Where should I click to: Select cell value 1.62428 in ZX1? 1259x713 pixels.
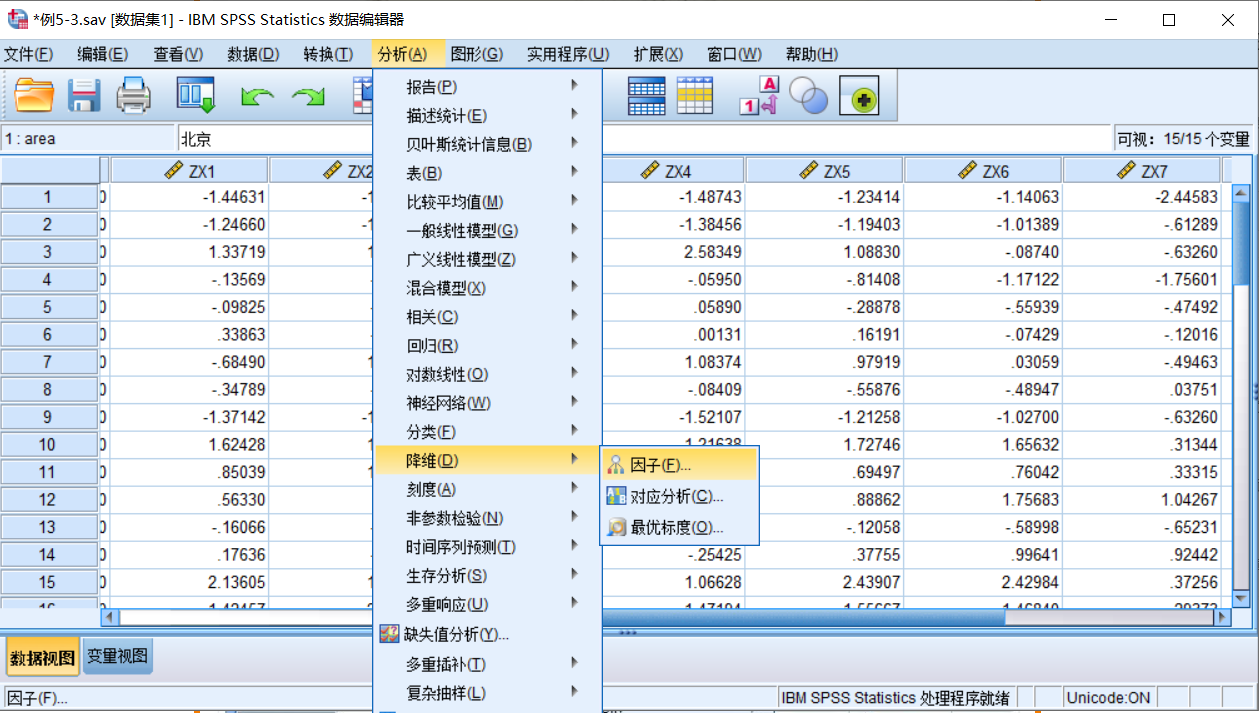coord(189,444)
